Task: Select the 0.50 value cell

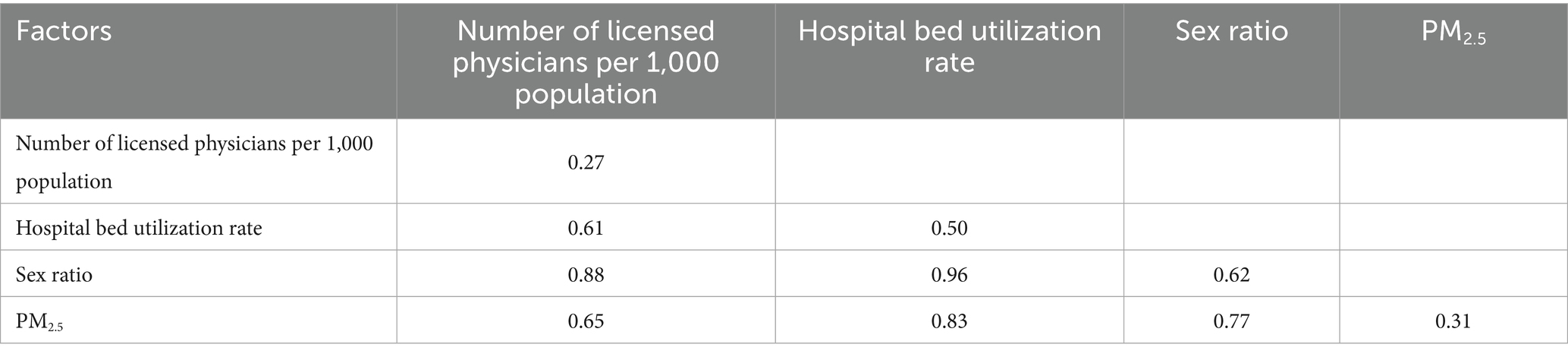Action: click(x=949, y=228)
